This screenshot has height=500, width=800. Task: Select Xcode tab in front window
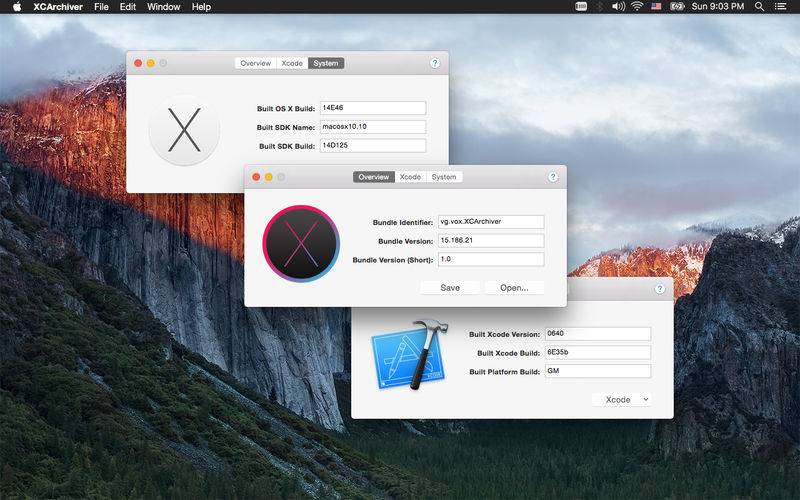click(410, 177)
